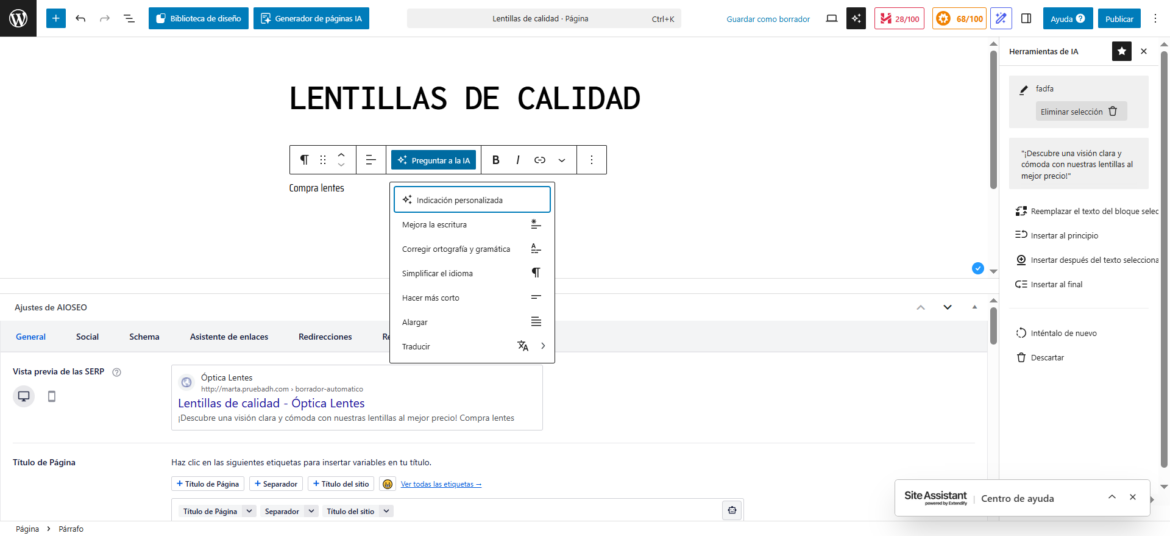Image resolution: width=1170 pixels, height=536 pixels.
Task: Click Biblioteca de diseño button
Action: tap(198, 19)
